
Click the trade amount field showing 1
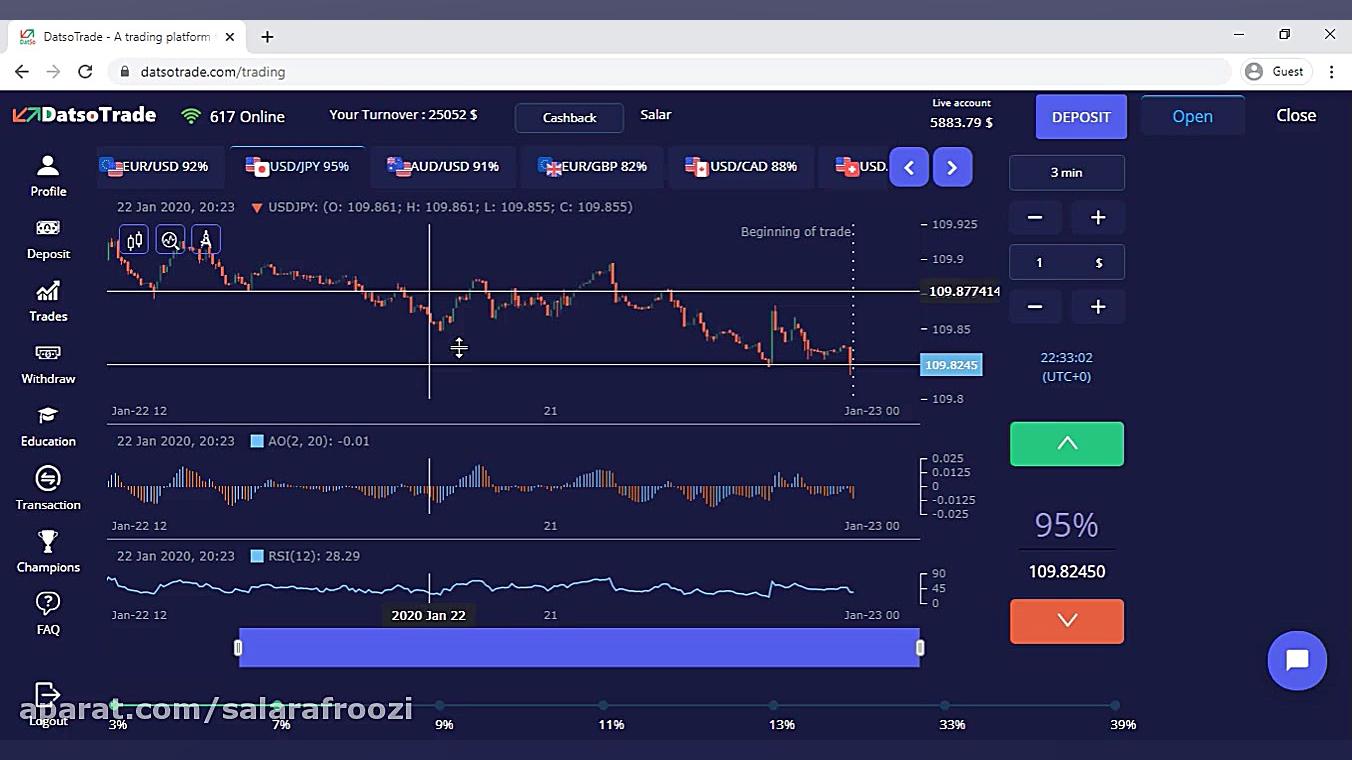[x=1067, y=262]
